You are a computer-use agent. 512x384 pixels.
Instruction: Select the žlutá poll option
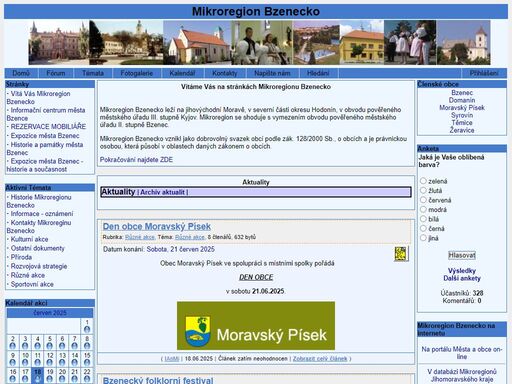[423, 190]
